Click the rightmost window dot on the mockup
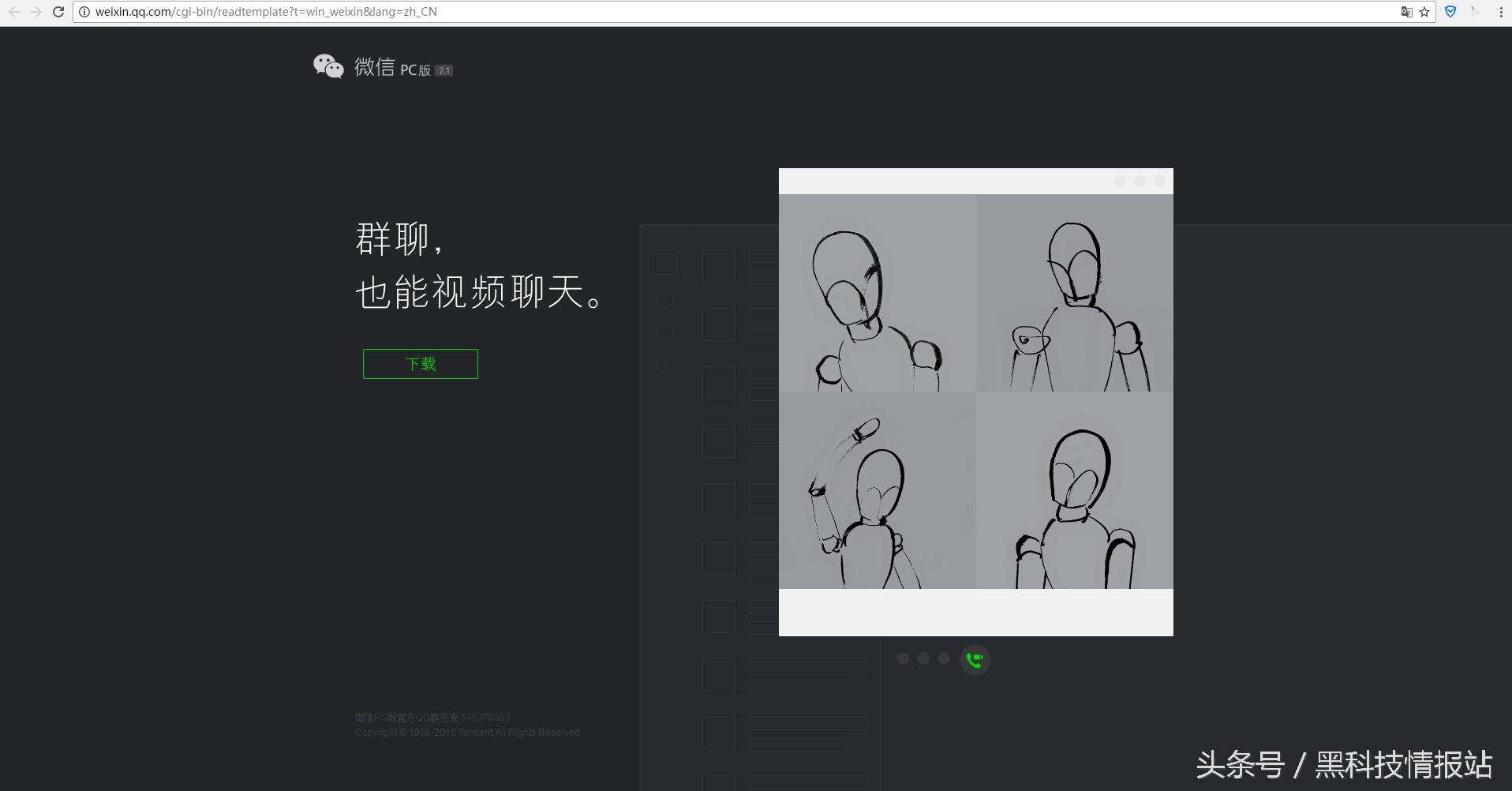1512x791 pixels. point(1160,181)
